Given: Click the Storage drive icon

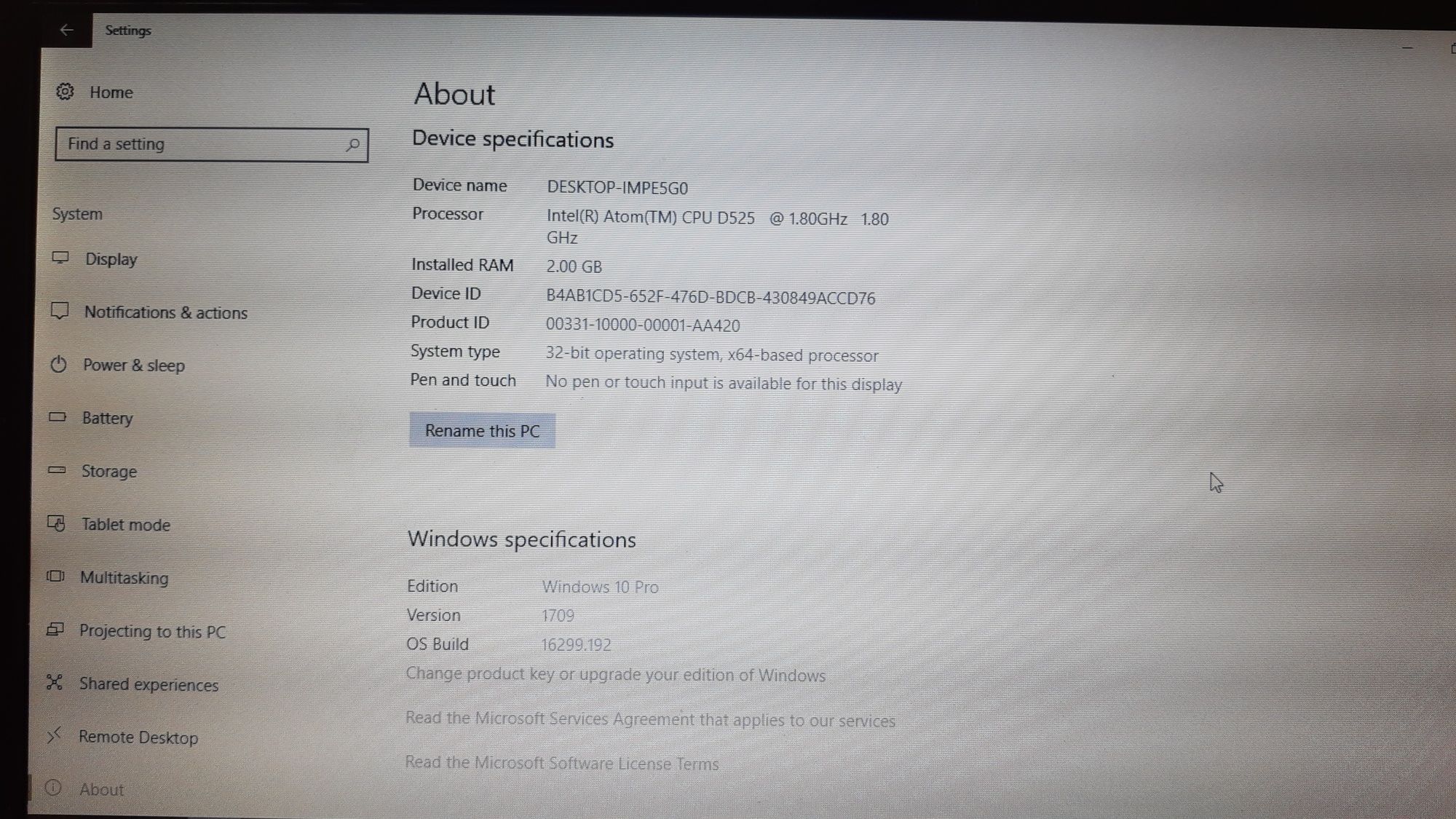Looking at the screenshot, I should pyautogui.click(x=56, y=470).
